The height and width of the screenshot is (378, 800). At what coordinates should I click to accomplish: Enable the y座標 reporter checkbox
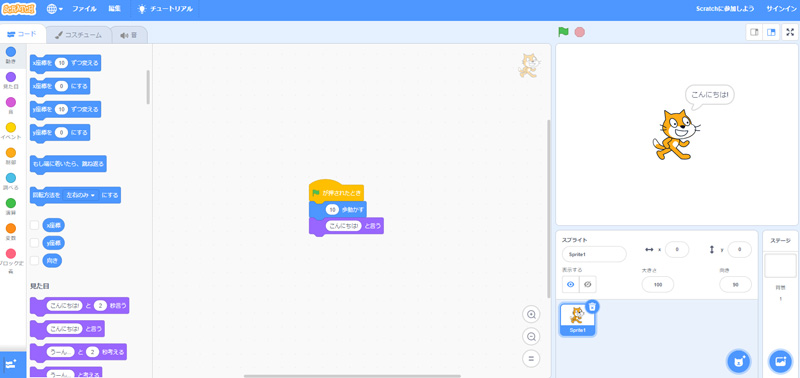pos(34,243)
